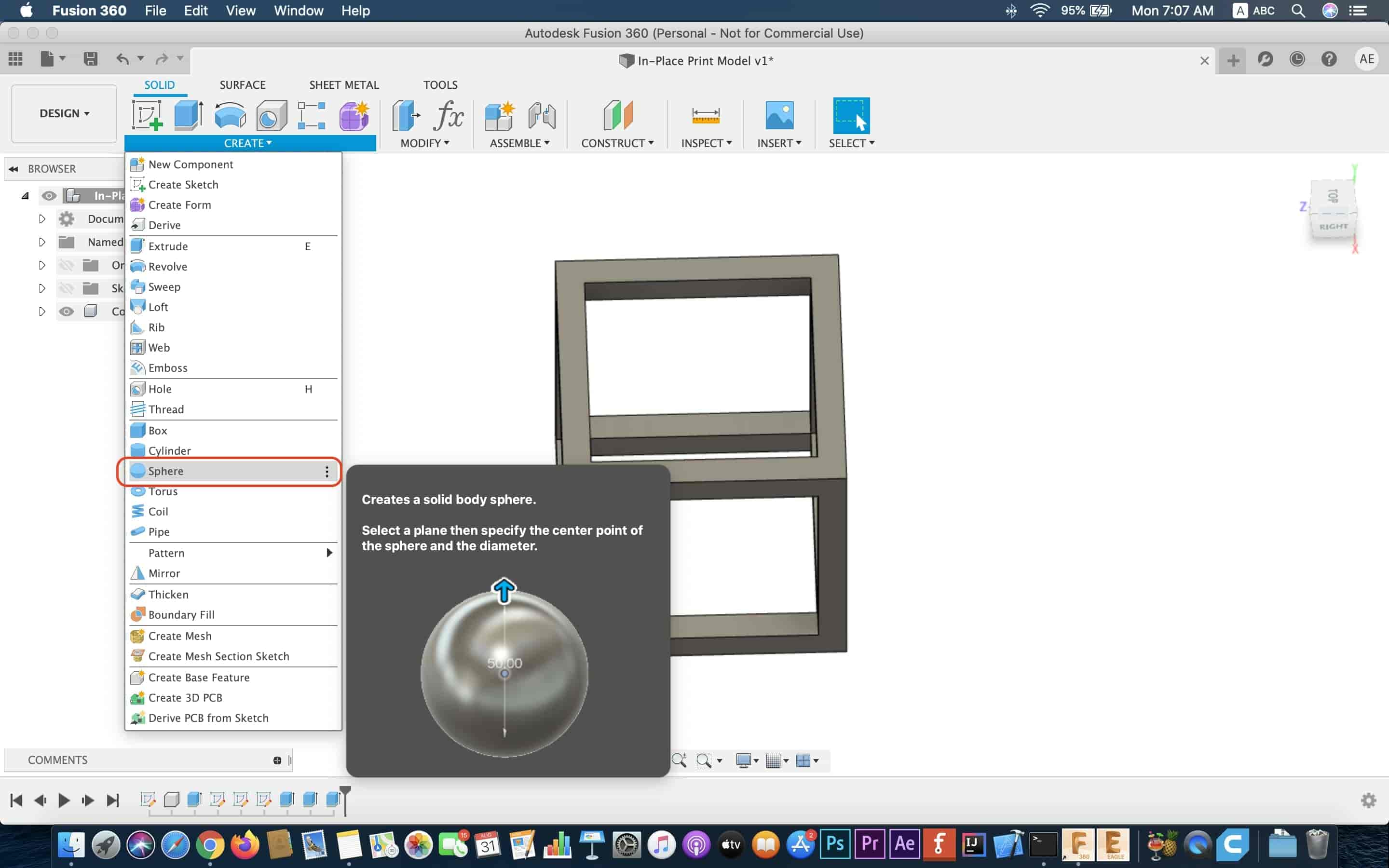Click the Help question mark icon

[1329, 59]
